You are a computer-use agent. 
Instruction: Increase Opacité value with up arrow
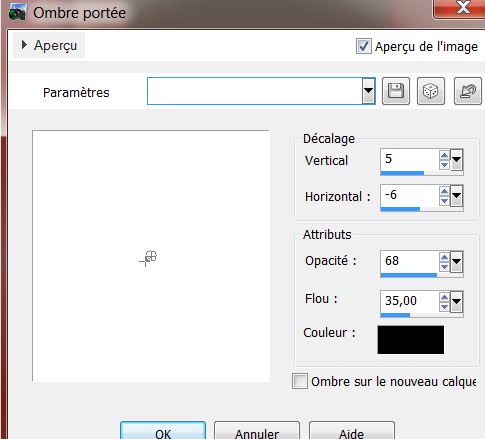444,257
